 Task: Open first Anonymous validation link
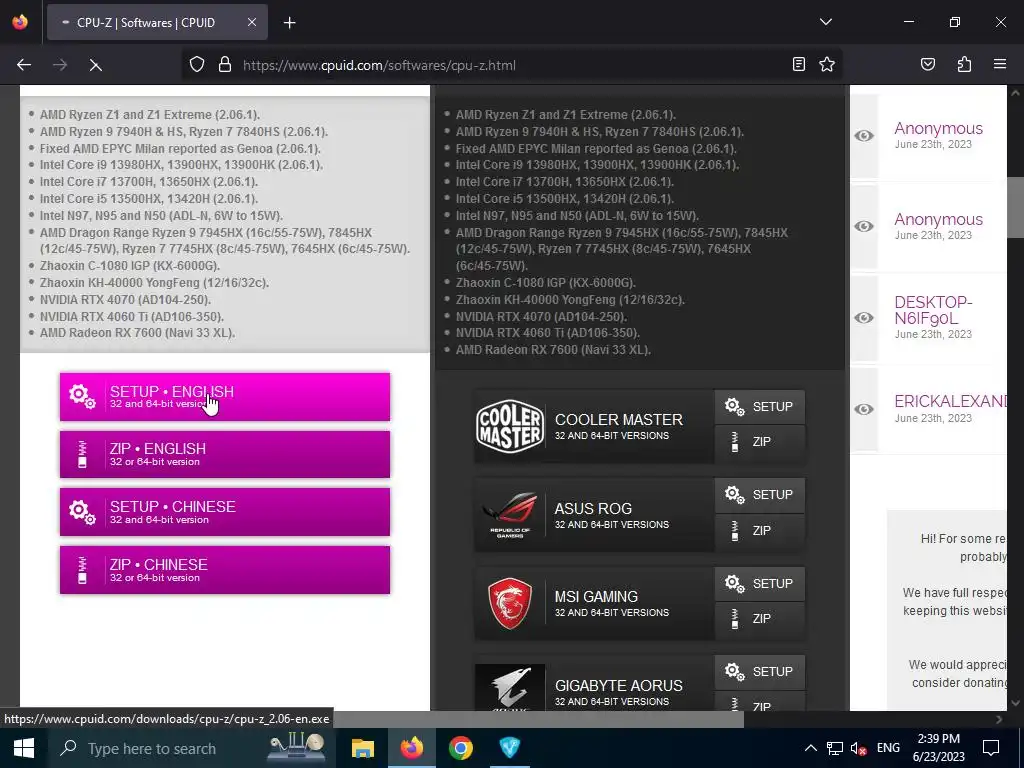[x=938, y=129]
